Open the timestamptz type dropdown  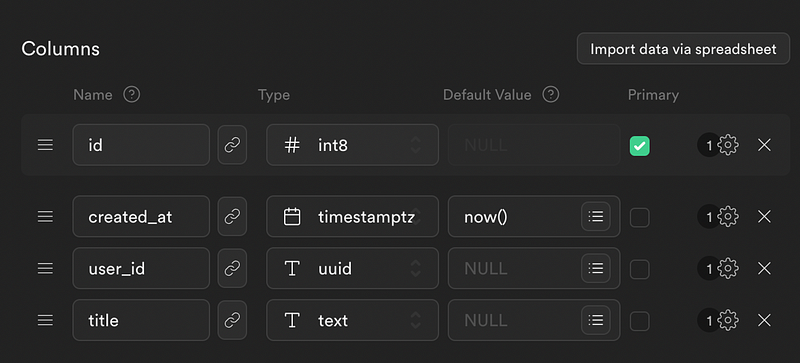(353, 216)
